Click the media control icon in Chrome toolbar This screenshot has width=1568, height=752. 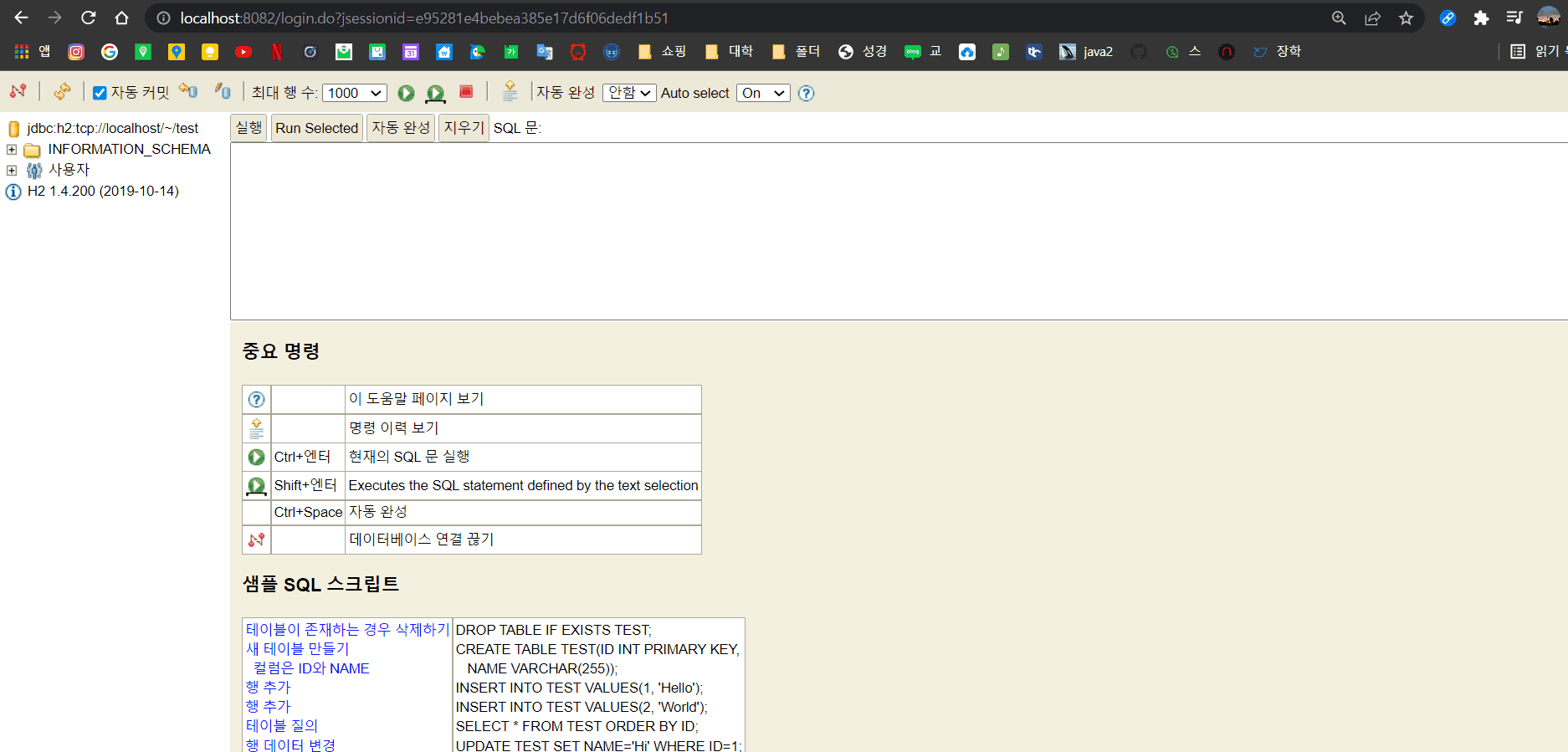point(1514,18)
